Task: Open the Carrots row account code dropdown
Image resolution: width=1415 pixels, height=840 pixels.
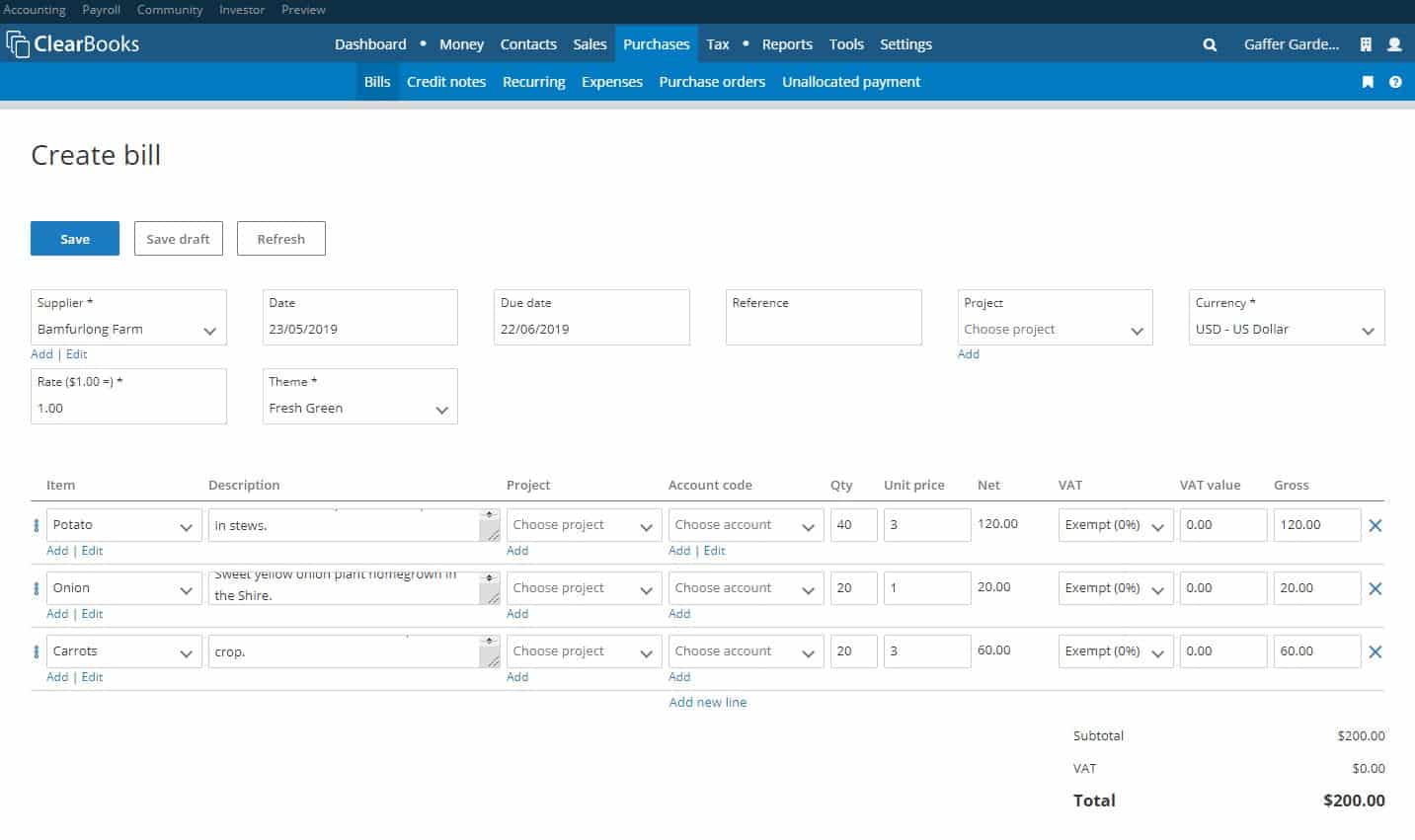Action: [x=746, y=651]
